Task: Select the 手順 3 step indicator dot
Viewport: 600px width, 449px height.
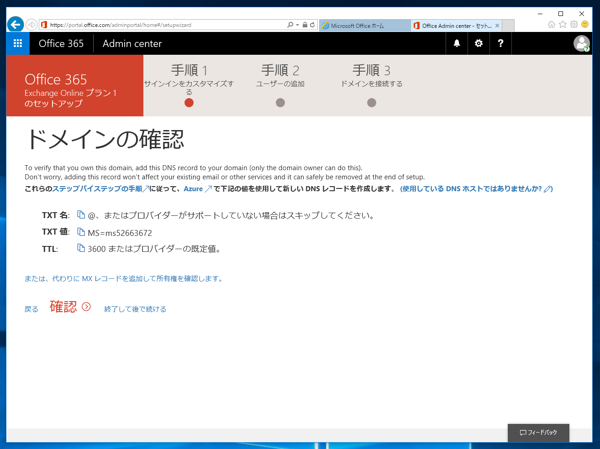Action: (x=371, y=103)
